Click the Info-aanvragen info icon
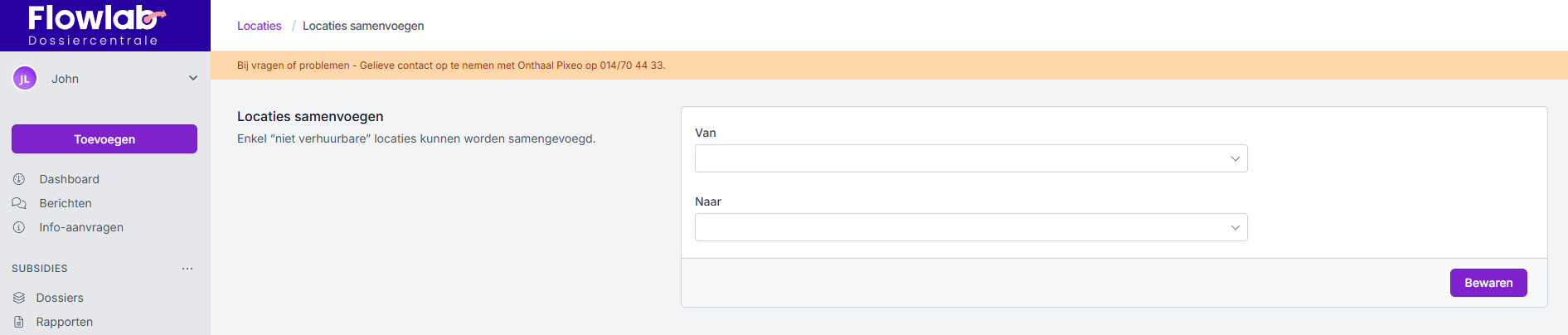Screen dimensions: 1568x335 click(19, 227)
